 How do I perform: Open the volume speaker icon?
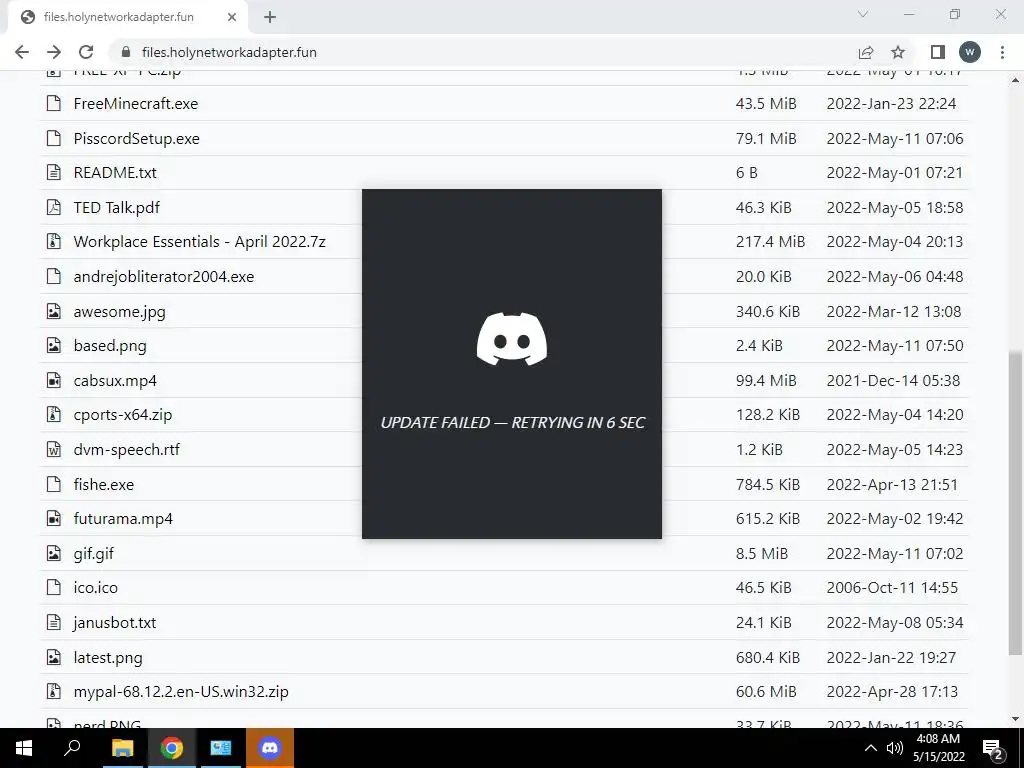895,748
